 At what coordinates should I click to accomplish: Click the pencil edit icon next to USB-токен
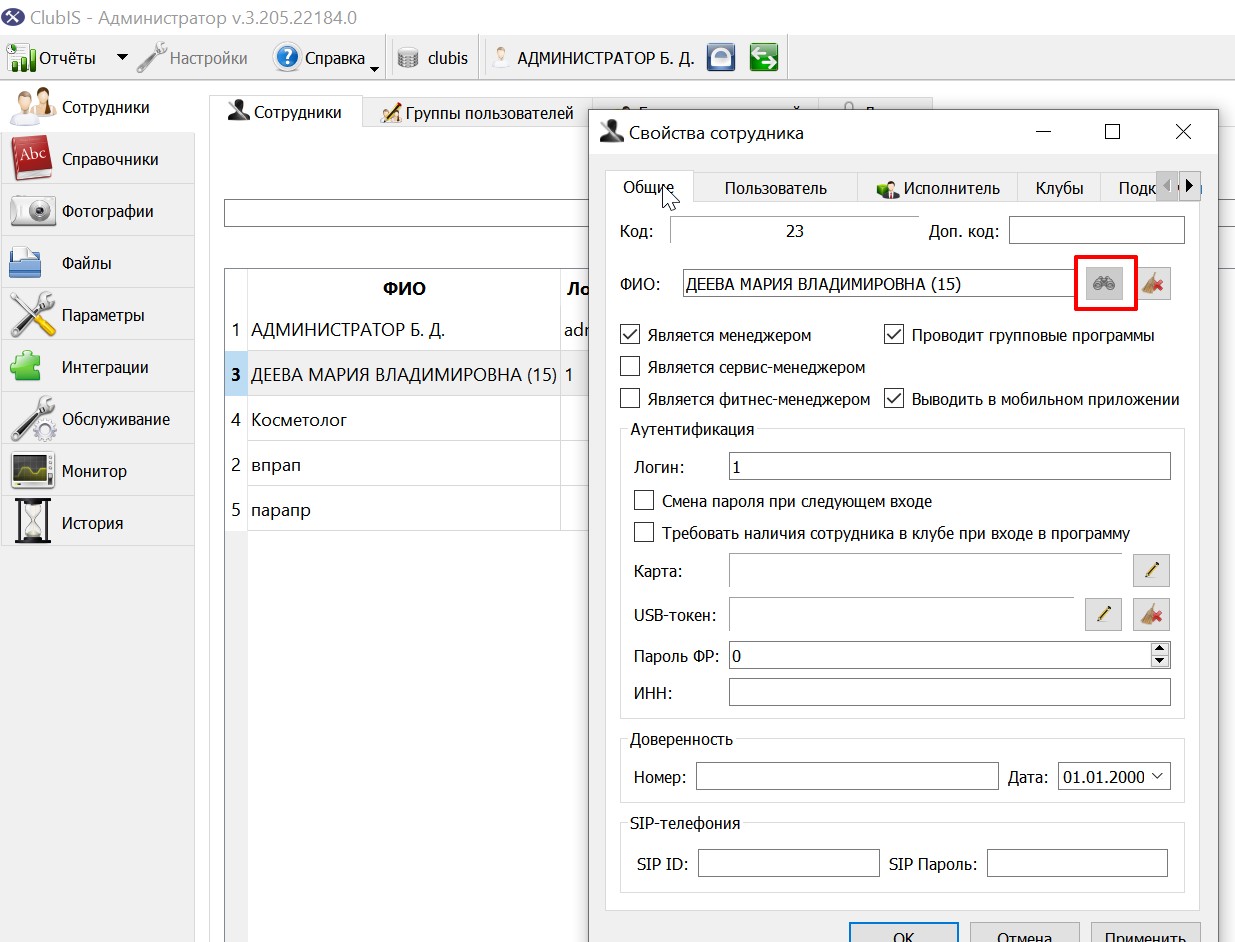point(1104,614)
